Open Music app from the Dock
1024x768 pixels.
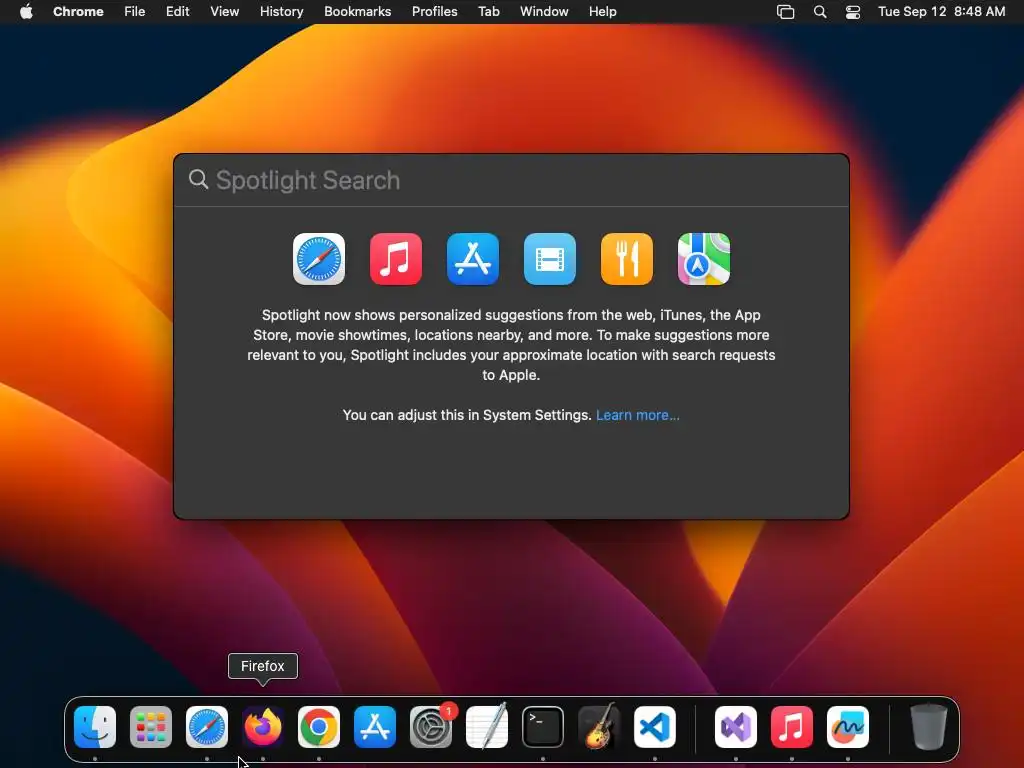tap(792, 727)
